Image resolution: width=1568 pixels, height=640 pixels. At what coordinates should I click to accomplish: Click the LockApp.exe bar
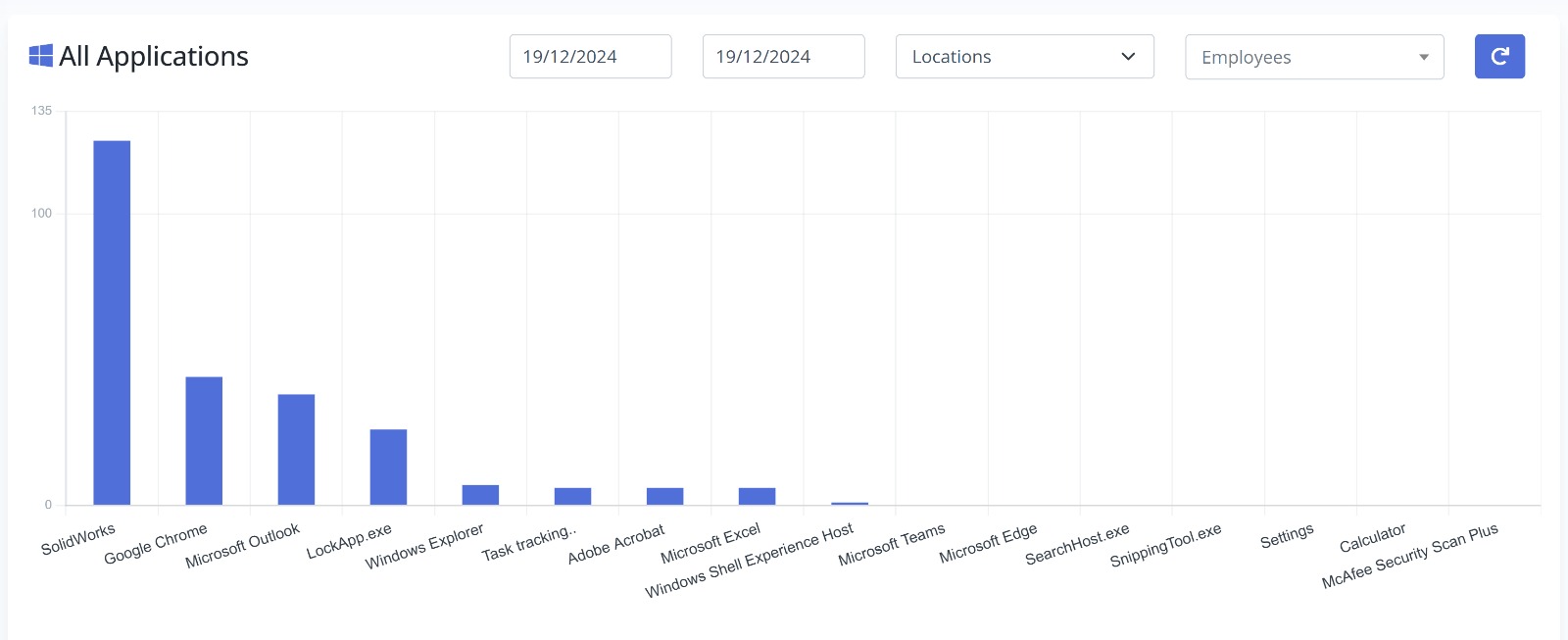tap(388, 468)
